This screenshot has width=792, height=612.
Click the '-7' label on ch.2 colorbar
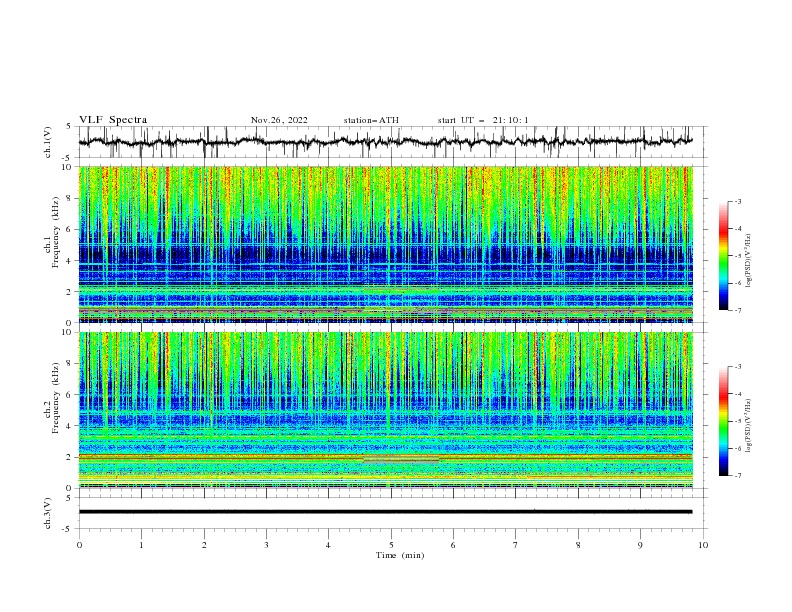738,475
